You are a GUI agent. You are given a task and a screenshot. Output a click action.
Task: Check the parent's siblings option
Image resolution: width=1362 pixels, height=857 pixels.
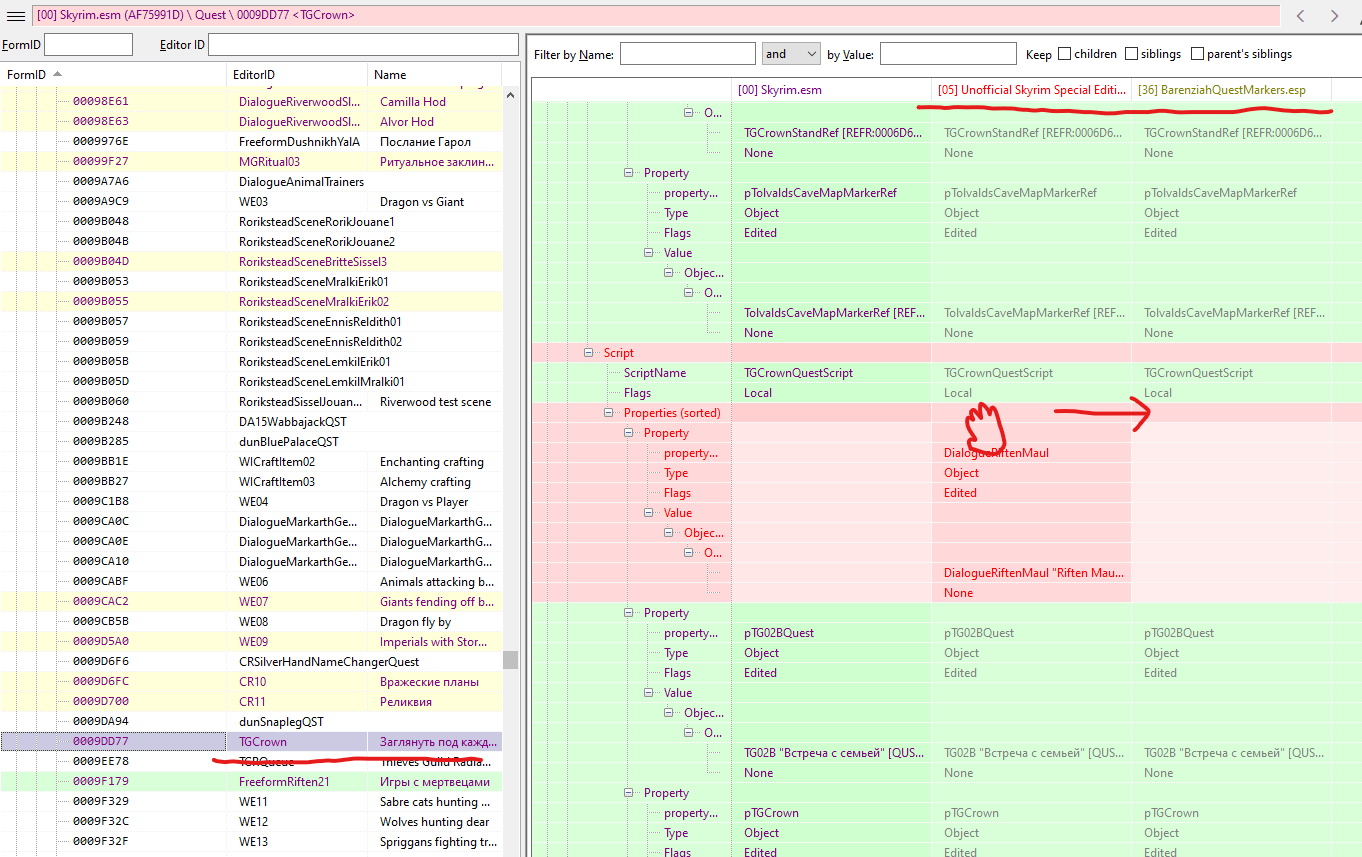tap(1197, 54)
